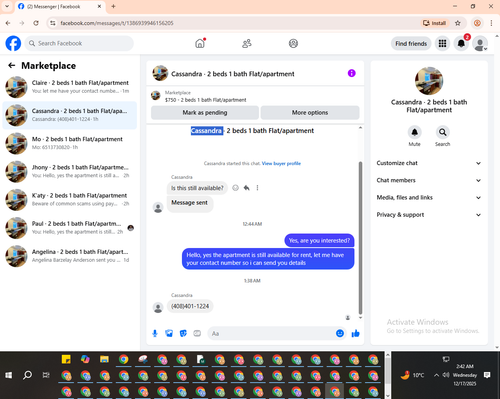Open the Menu grid icon
The width and height of the screenshot is (500, 399).
442,43
